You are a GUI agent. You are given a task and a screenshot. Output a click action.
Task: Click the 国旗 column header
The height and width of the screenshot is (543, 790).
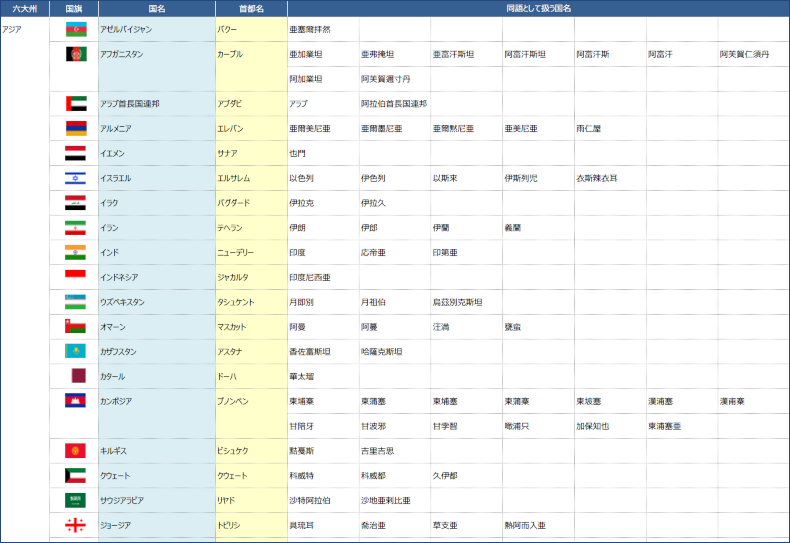pyautogui.click(x=74, y=8)
